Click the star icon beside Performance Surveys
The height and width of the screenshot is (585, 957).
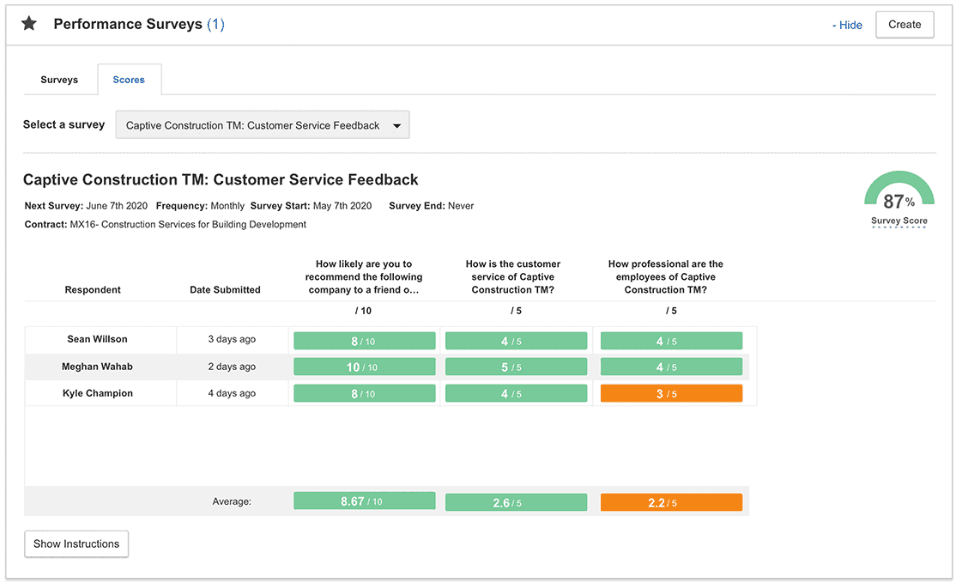coord(29,24)
